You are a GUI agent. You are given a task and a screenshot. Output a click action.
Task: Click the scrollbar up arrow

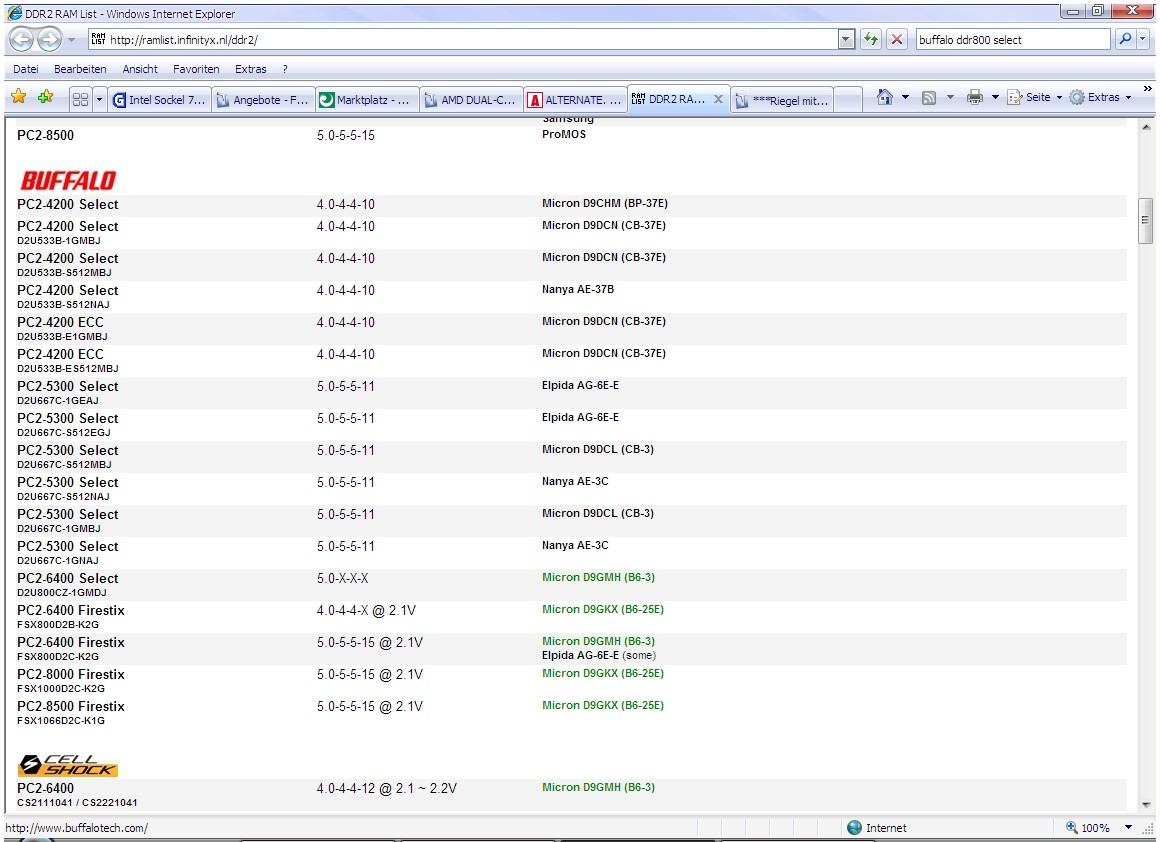point(1145,127)
